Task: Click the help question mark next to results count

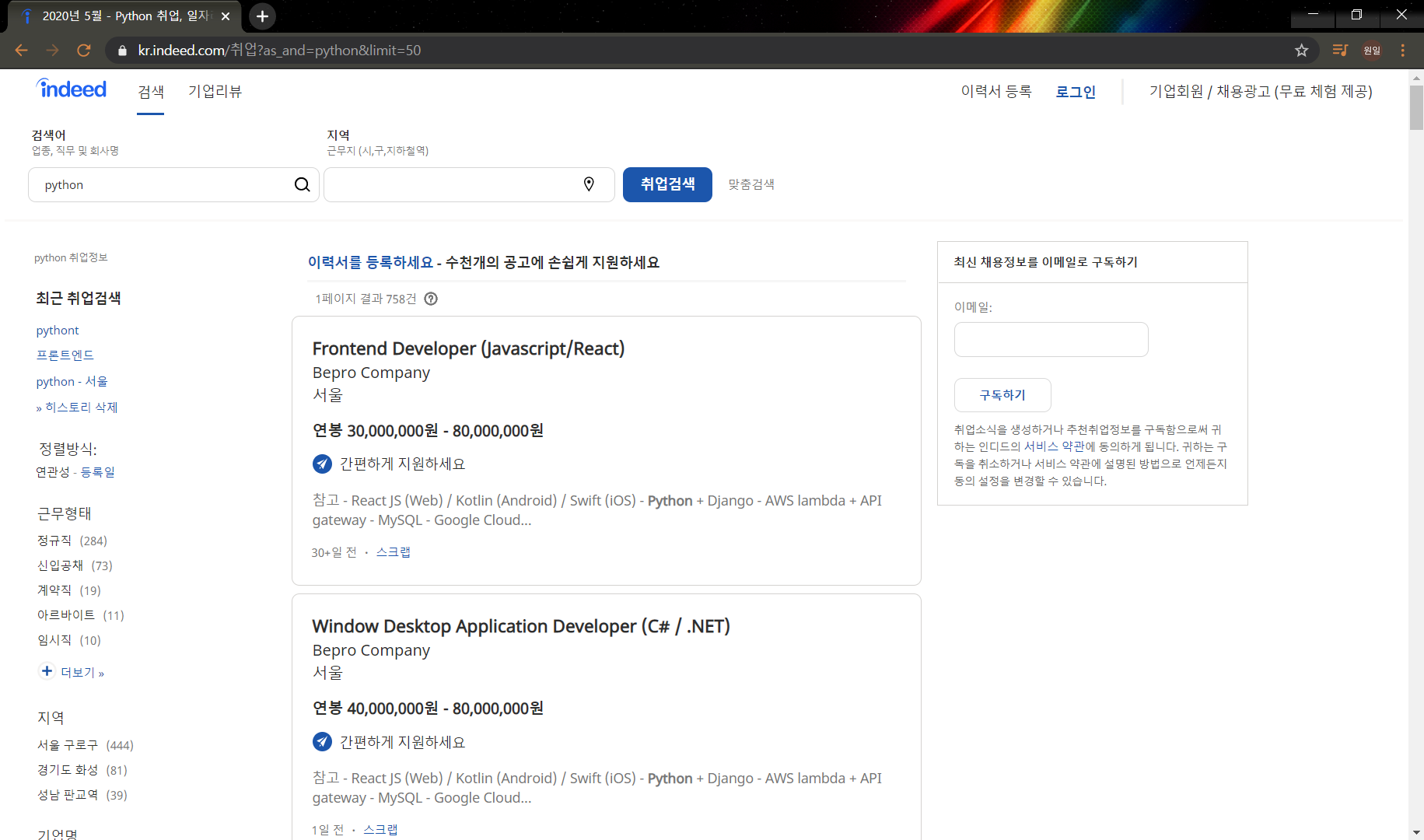Action: click(x=431, y=299)
